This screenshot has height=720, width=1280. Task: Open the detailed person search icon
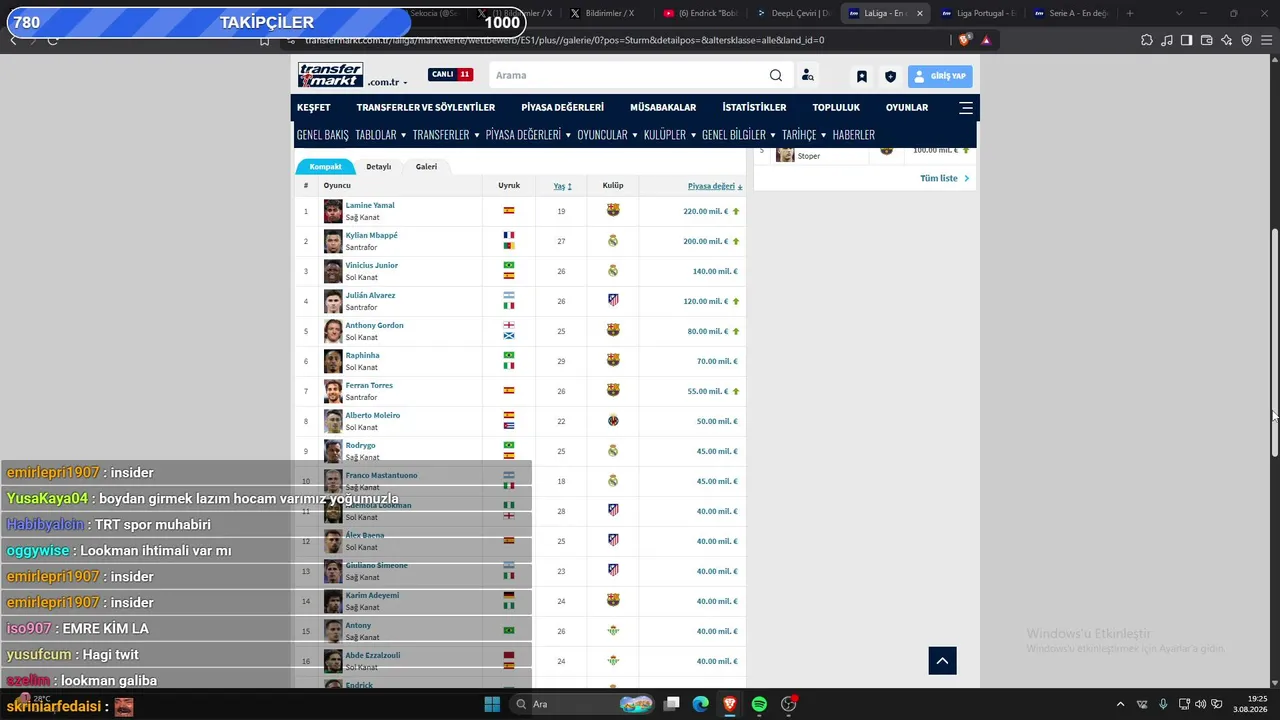coord(807,75)
